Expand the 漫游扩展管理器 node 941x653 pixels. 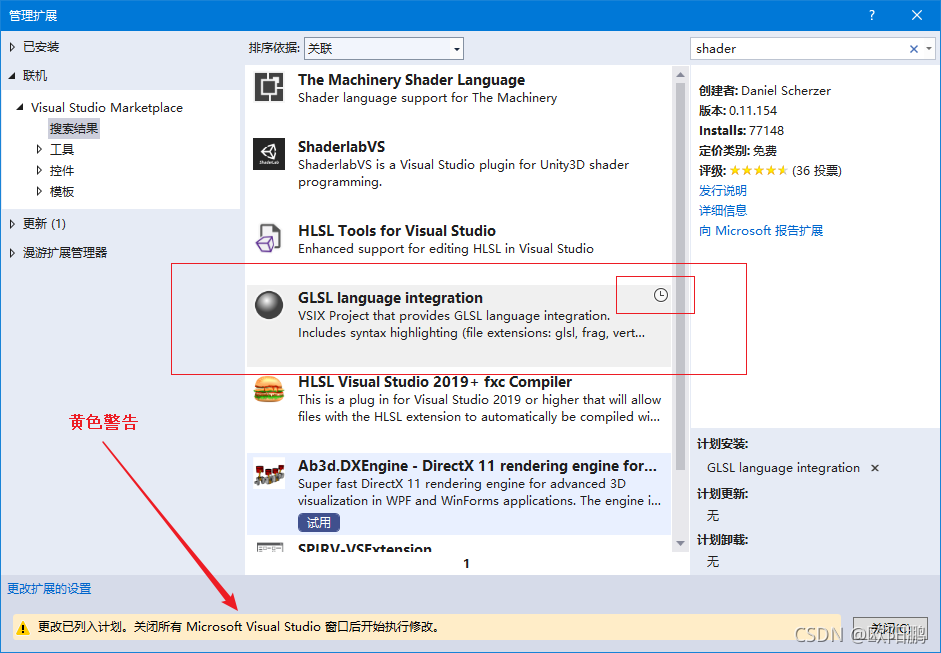[x=12, y=253]
